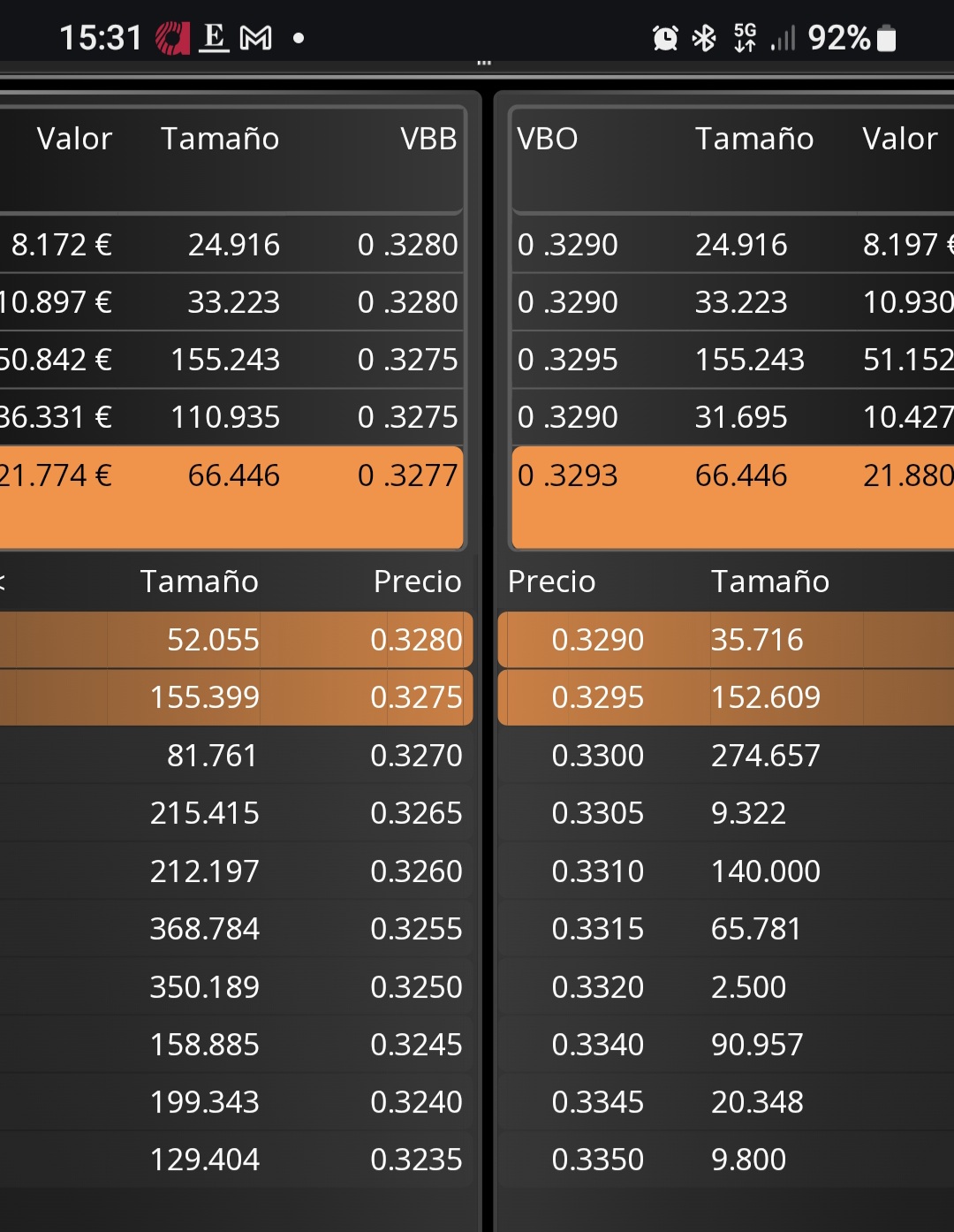954x1232 pixels.
Task: Select ask size 35.716
Action: (757, 640)
